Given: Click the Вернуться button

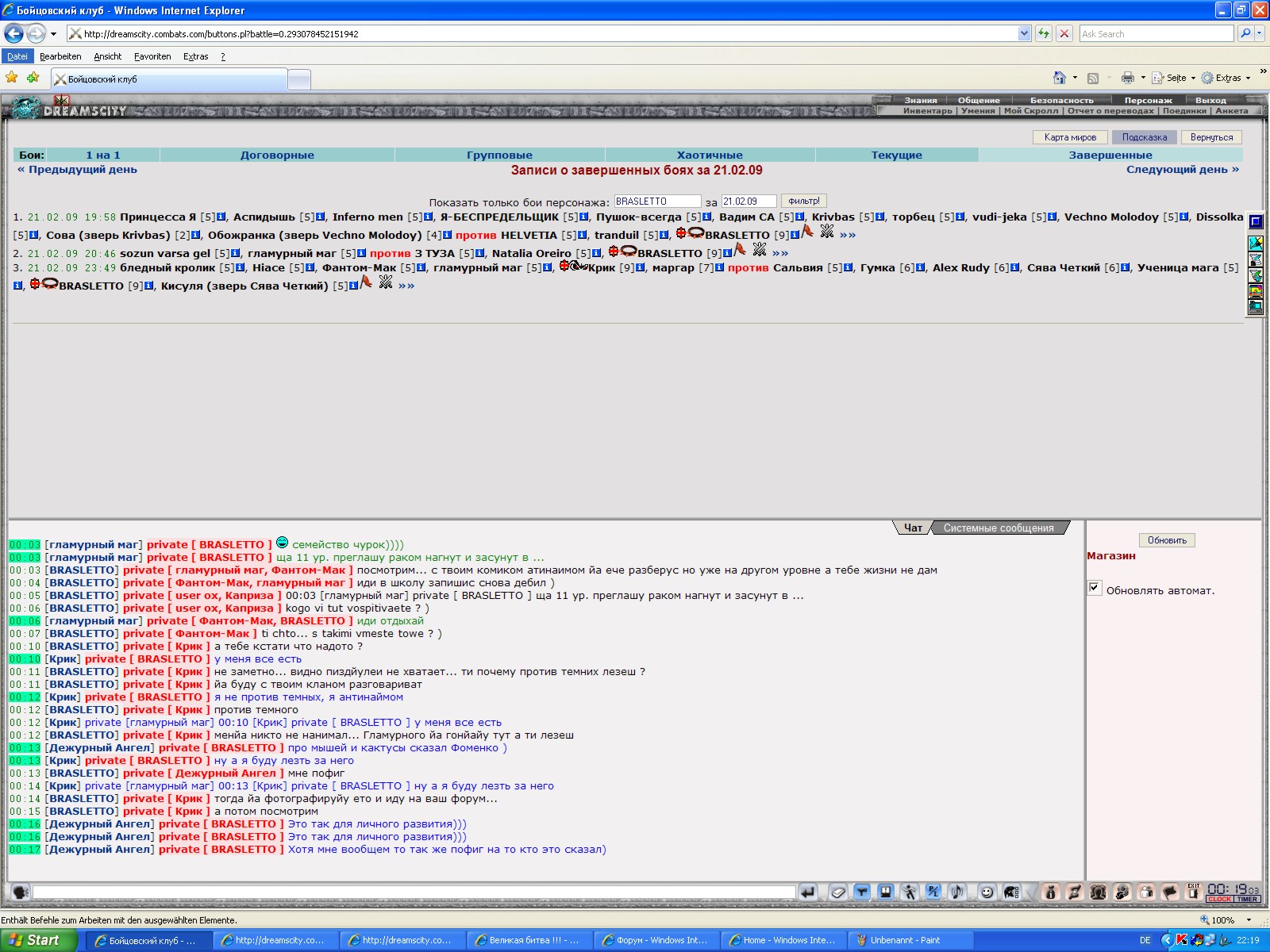Looking at the screenshot, I should [x=1211, y=137].
